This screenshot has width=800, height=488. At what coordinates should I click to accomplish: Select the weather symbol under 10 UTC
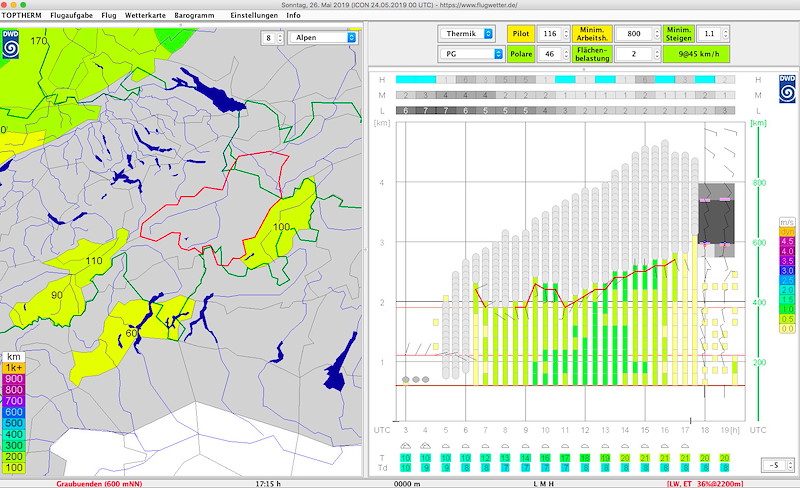point(545,446)
